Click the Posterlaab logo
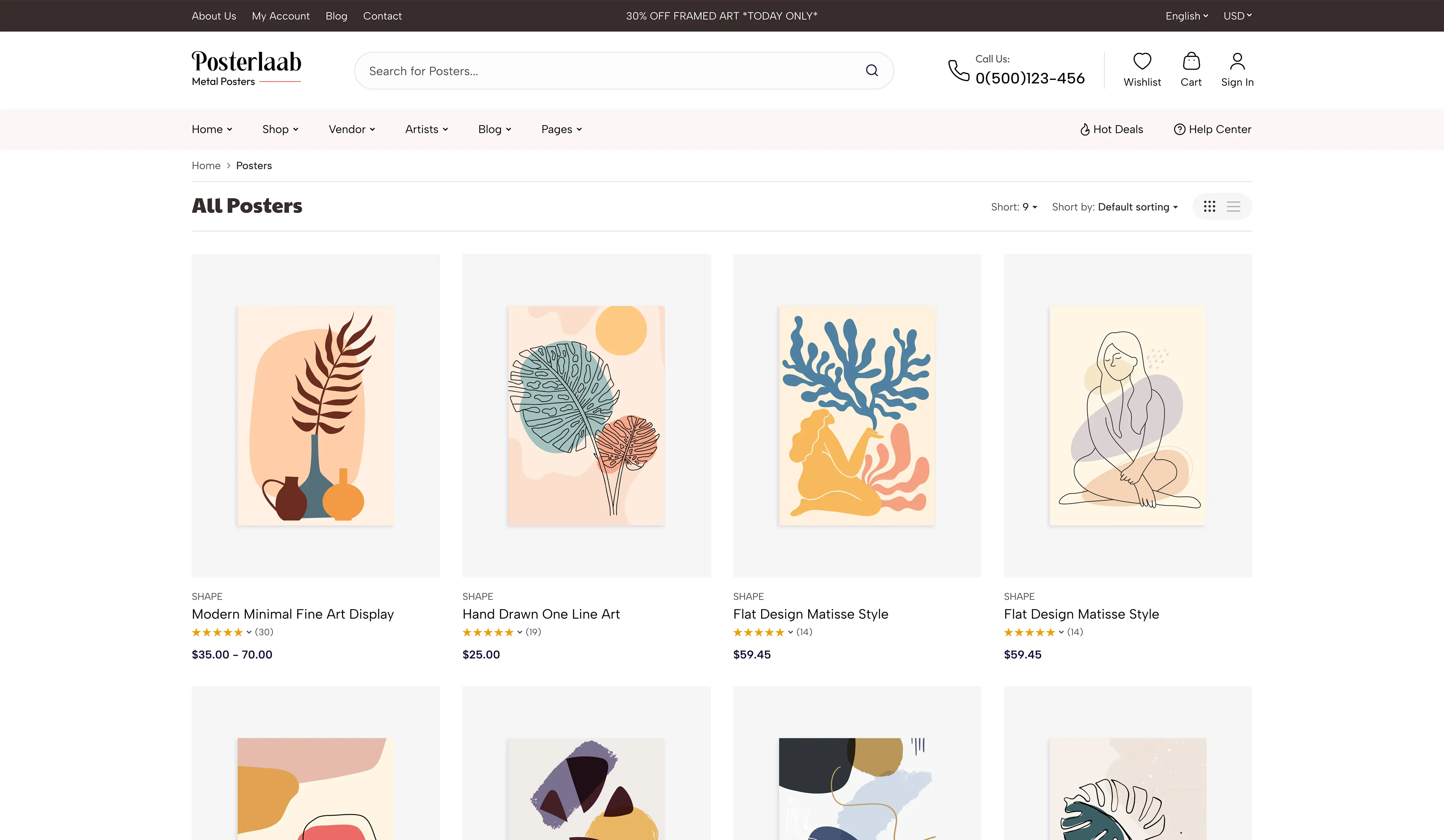The width and height of the screenshot is (1444, 840). pos(246,69)
